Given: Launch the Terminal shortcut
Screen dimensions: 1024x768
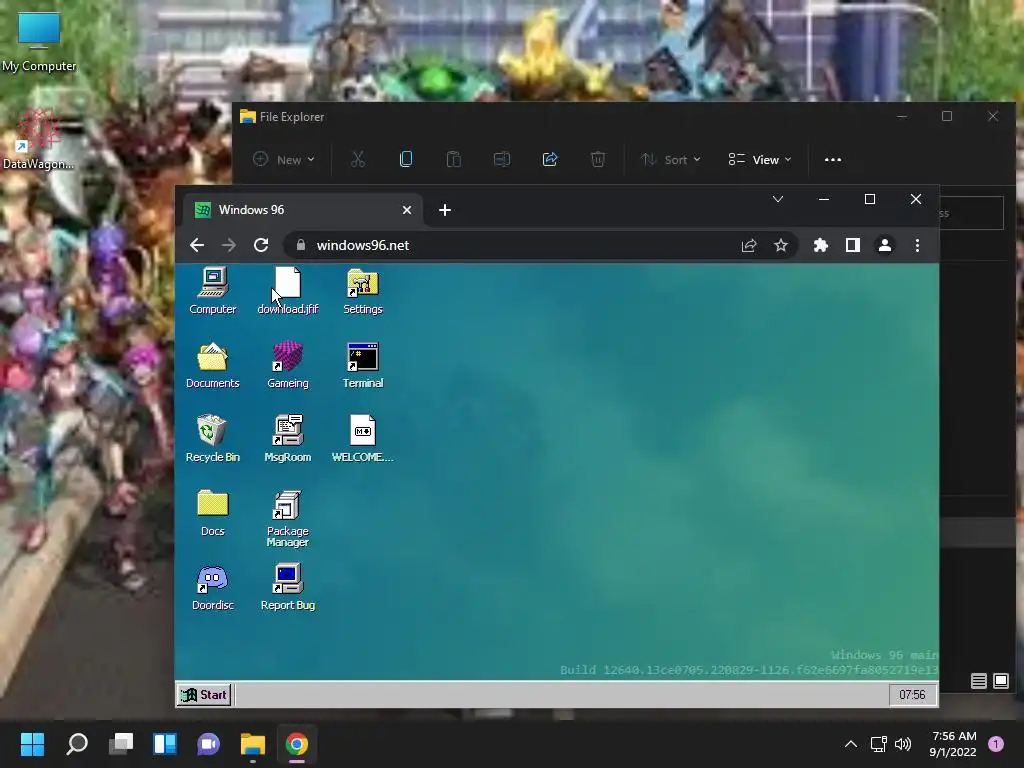Looking at the screenshot, I should (x=362, y=364).
